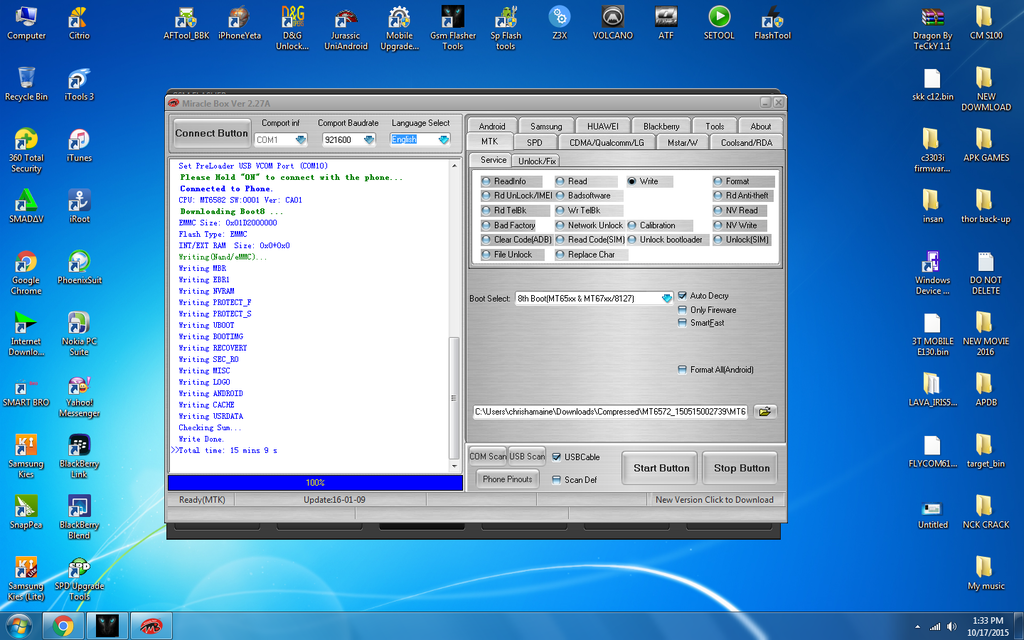The width and height of the screenshot is (1024, 640).
Task: Click the blue 100% progress bar
Action: click(x=315, y=483)
